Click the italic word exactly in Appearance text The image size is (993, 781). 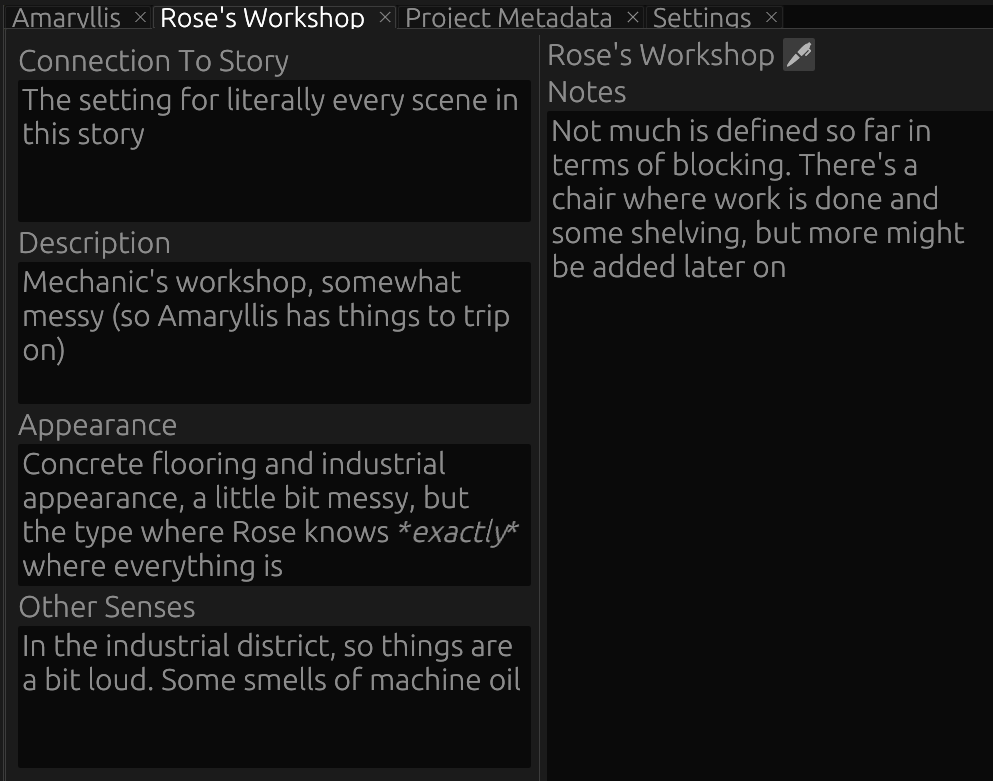[459, 531]
